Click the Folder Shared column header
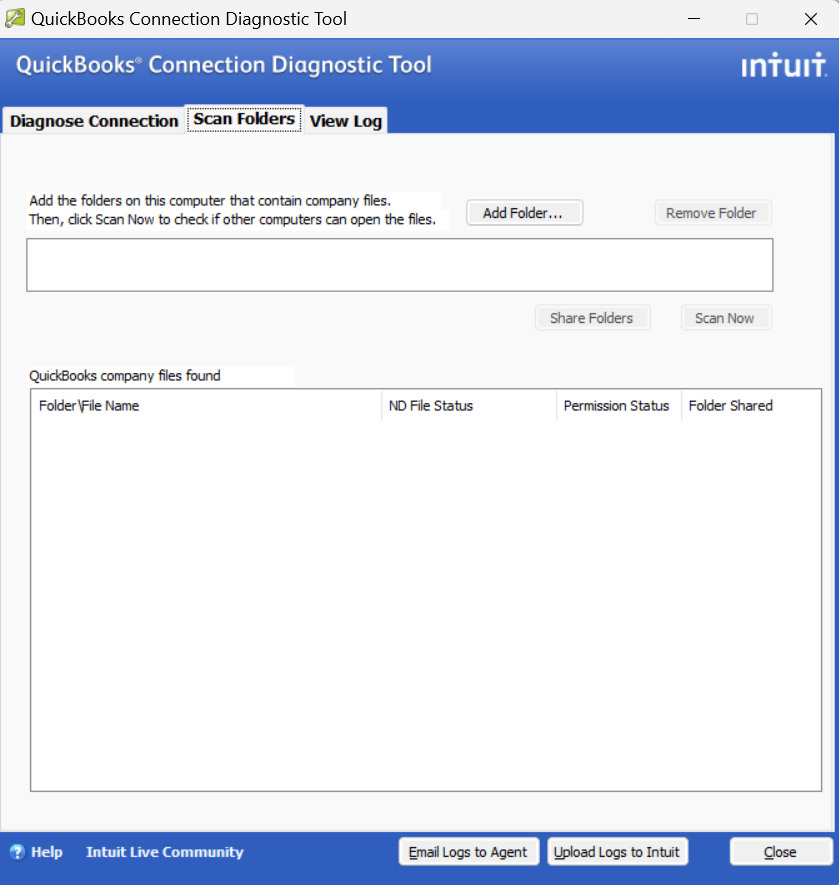839x885 pixels. 730,406
